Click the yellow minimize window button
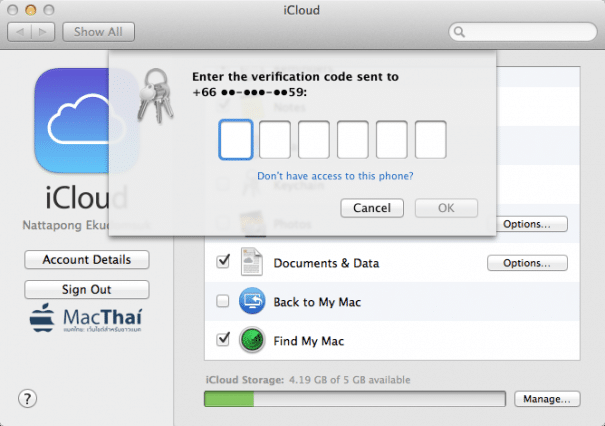 pos(30,10)
